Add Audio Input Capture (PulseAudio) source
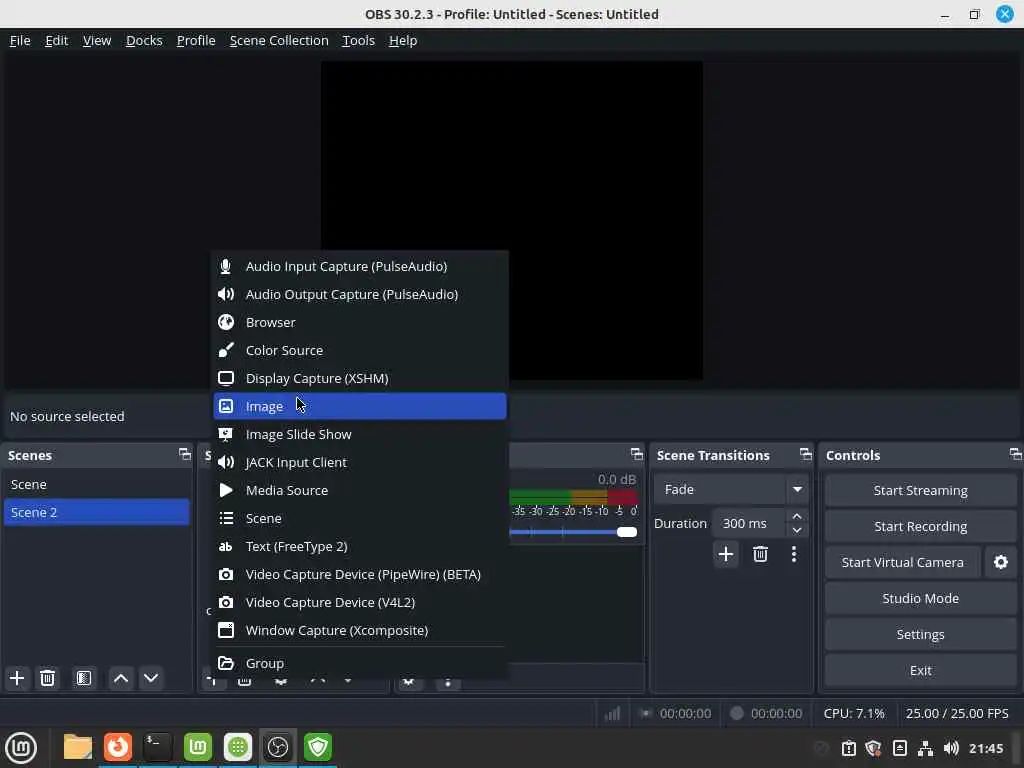The image size is (1024, 768). tap(360, 266)
